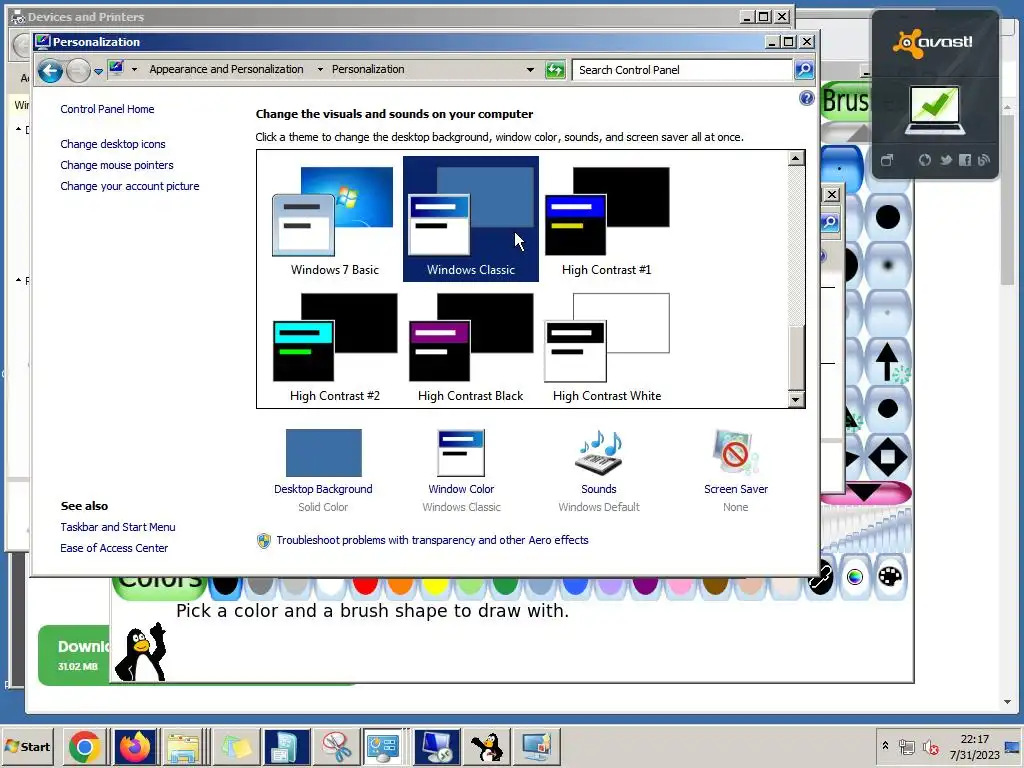The image size is (1024, 768).
Task: Open the recent pages dropdown arrow
Action: [98, 71]
